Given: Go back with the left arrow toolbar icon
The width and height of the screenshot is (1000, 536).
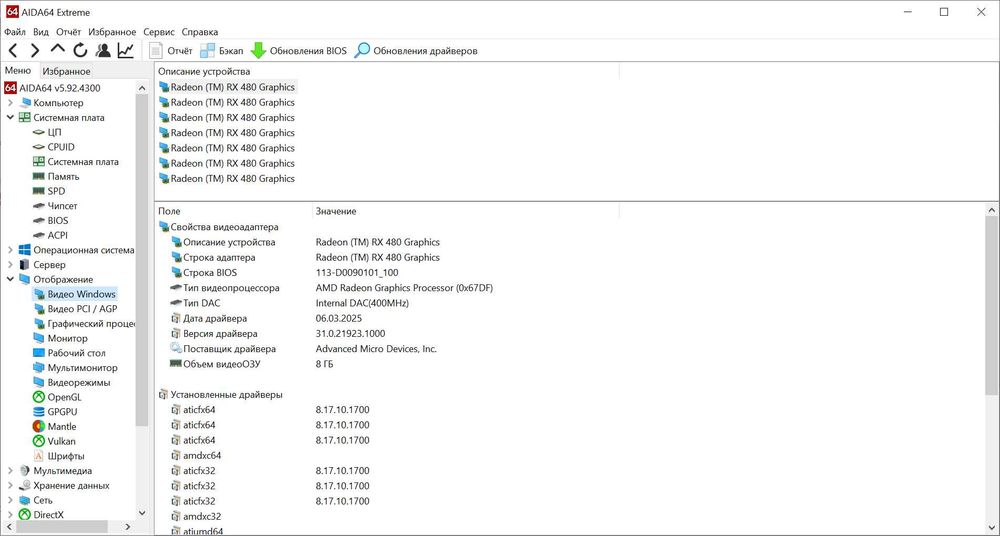Looking at the screenshot, I should [12, 50].
